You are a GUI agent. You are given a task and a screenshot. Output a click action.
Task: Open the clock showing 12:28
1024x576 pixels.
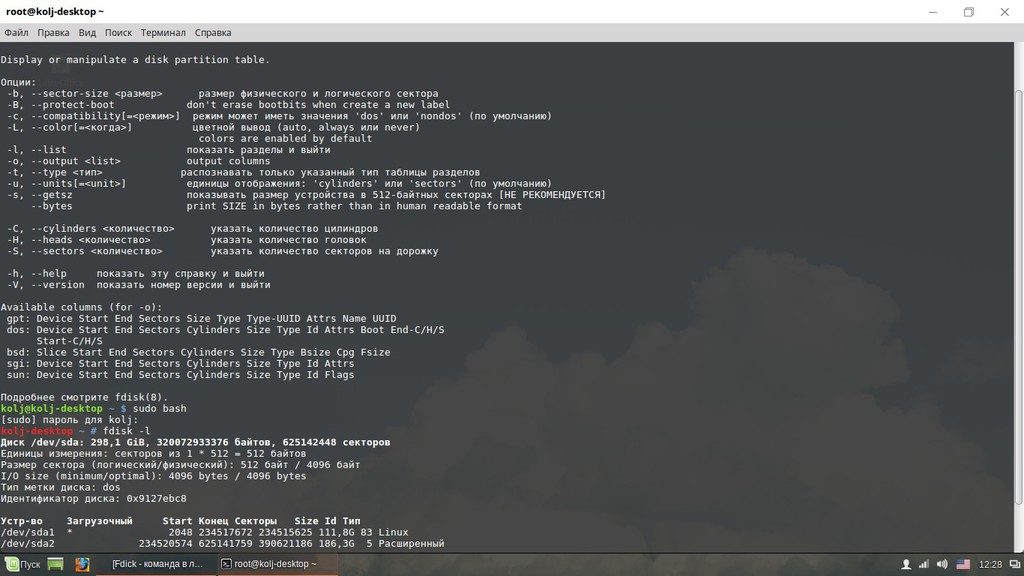[x=990, y=564]
